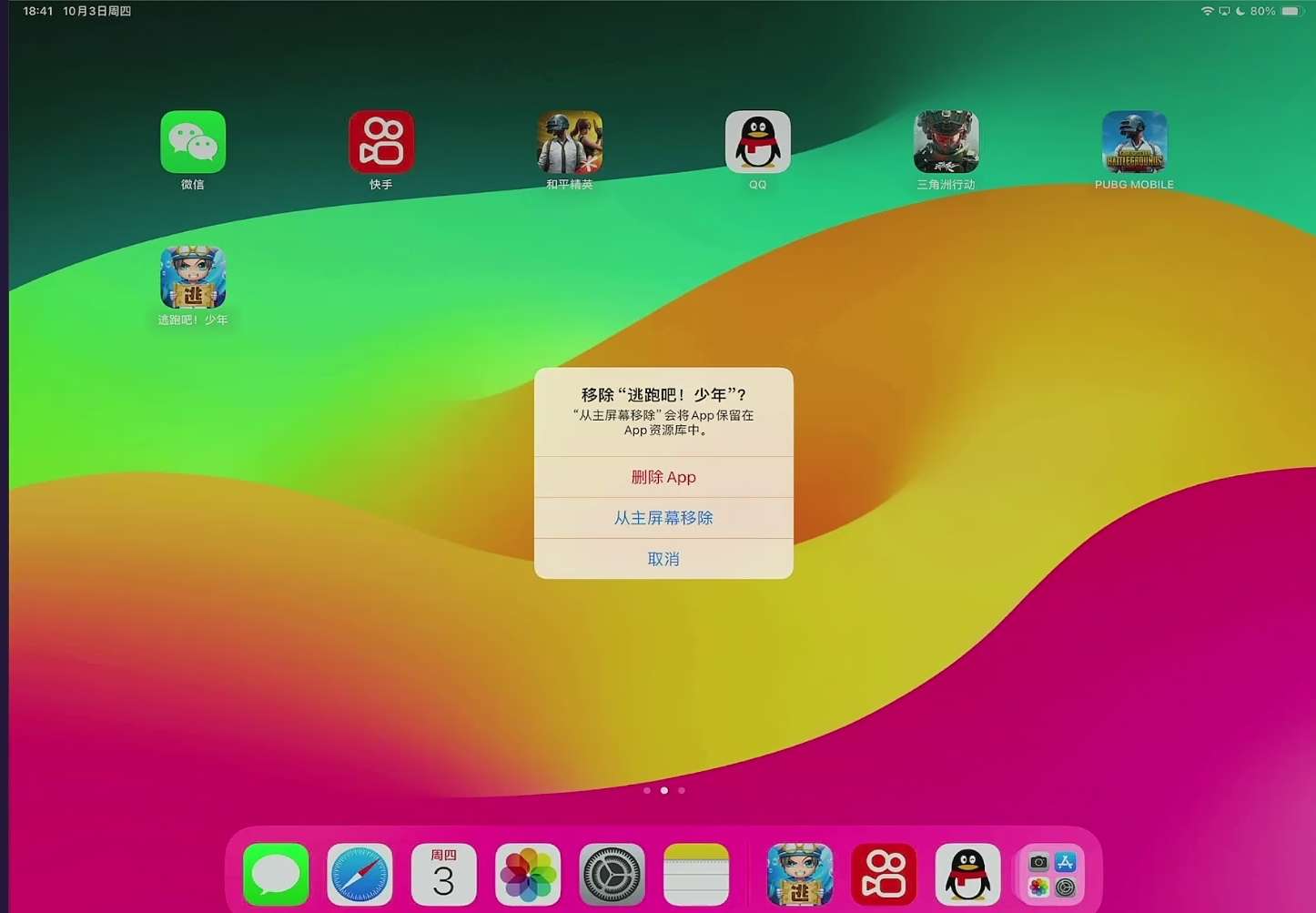This screenshot has height=913, width=1316.
Task: Open Settings gear in the Dock
Action: coord(612,875)
